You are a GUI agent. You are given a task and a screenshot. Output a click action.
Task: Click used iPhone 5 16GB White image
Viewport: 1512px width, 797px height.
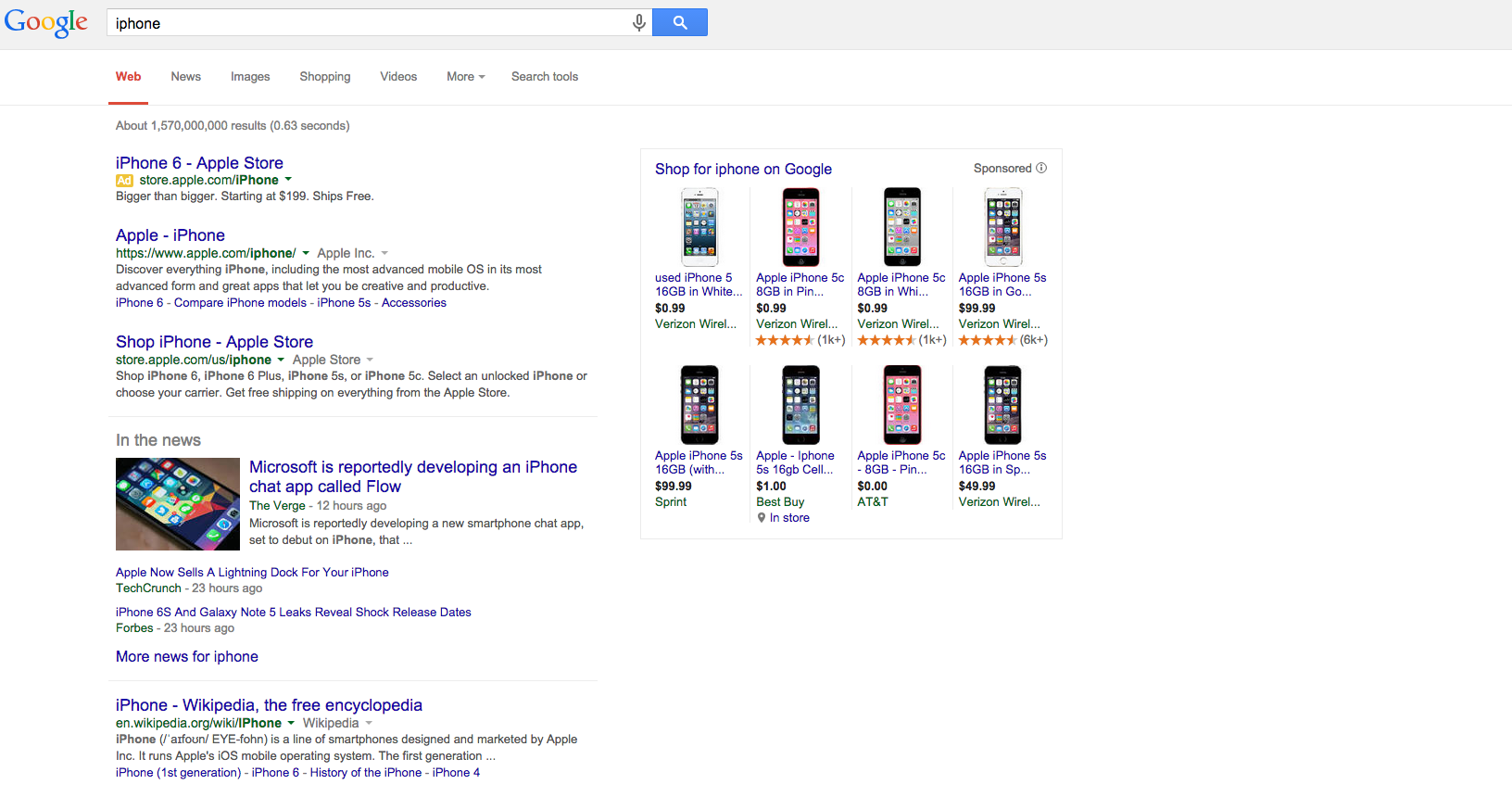[699, 227]
